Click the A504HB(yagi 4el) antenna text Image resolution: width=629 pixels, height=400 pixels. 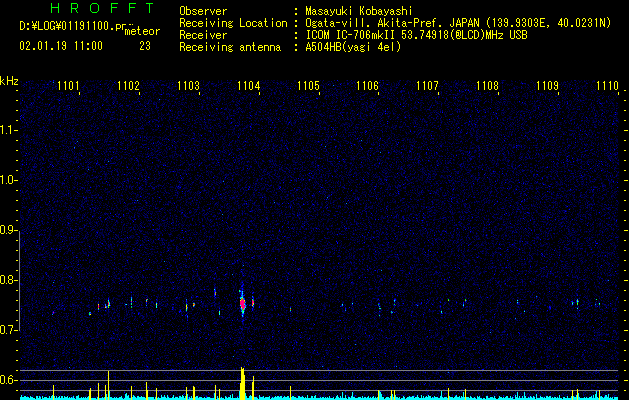click(x=353, y=47)
